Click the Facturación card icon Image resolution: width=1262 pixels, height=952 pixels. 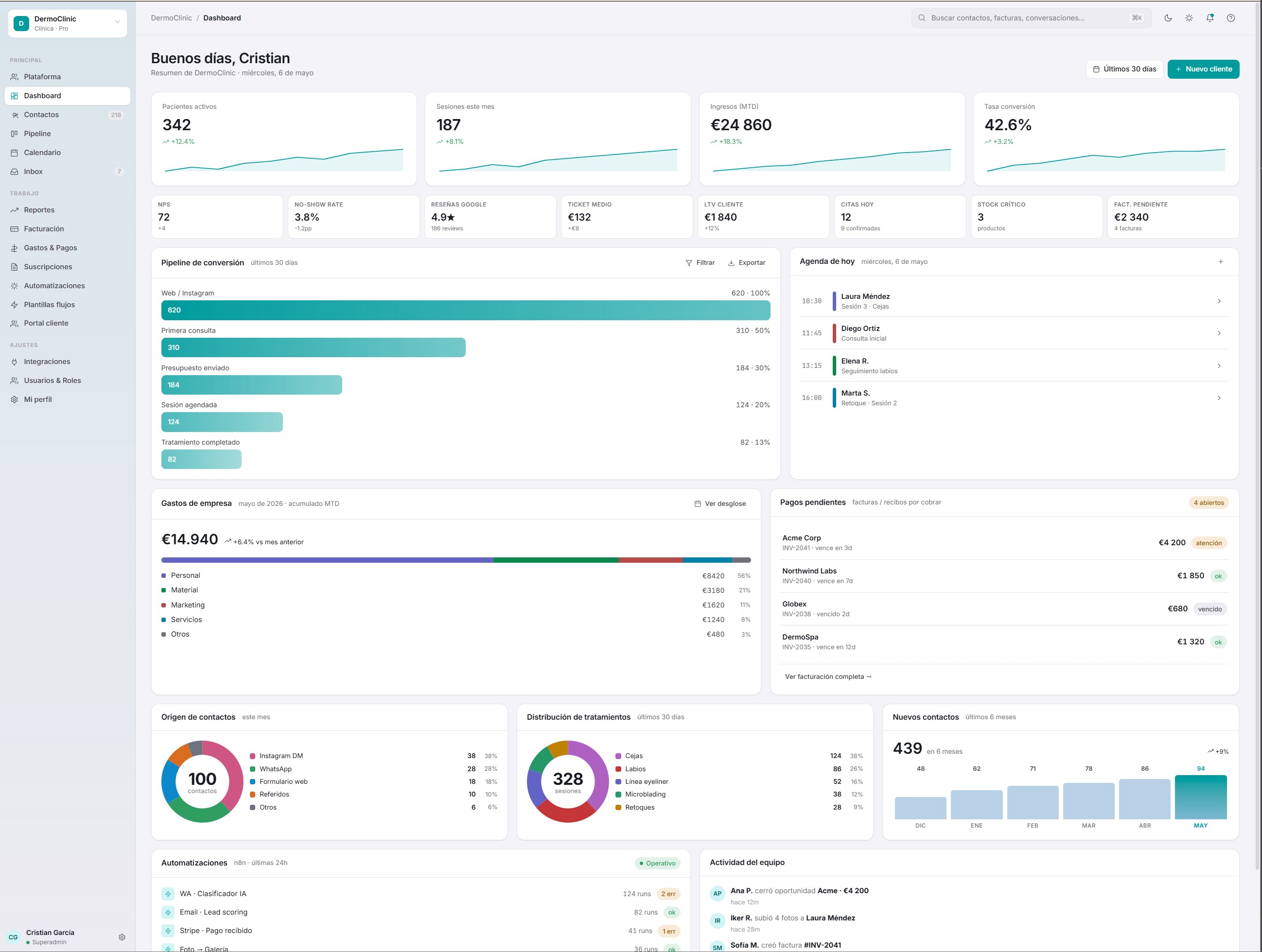point(14,229)
